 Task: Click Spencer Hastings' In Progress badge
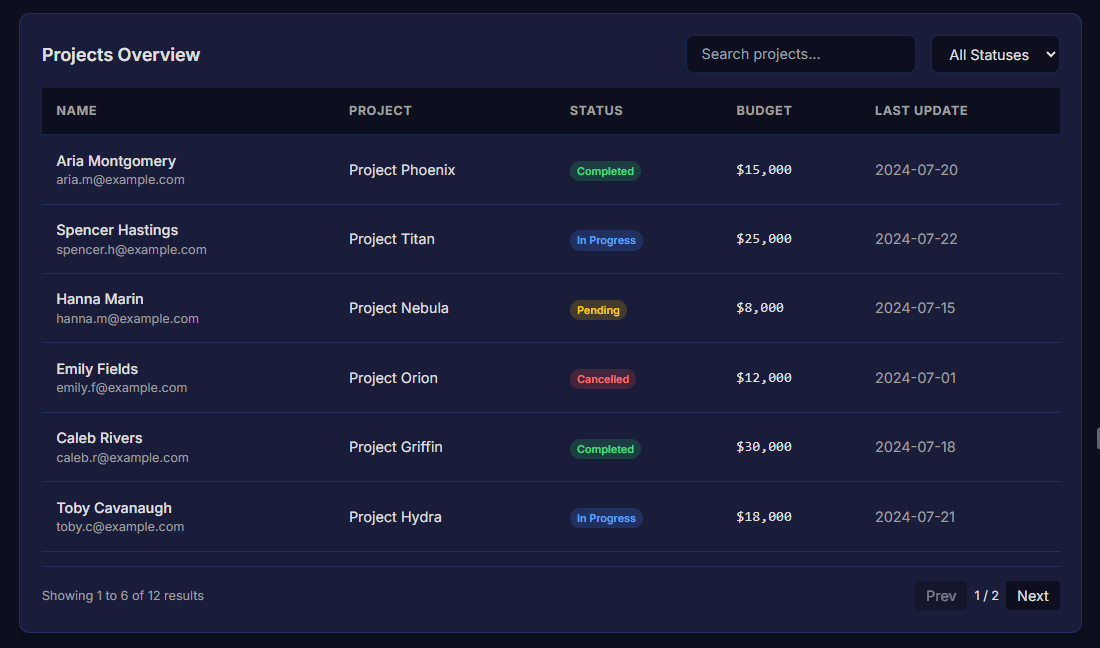click(606, 240)
